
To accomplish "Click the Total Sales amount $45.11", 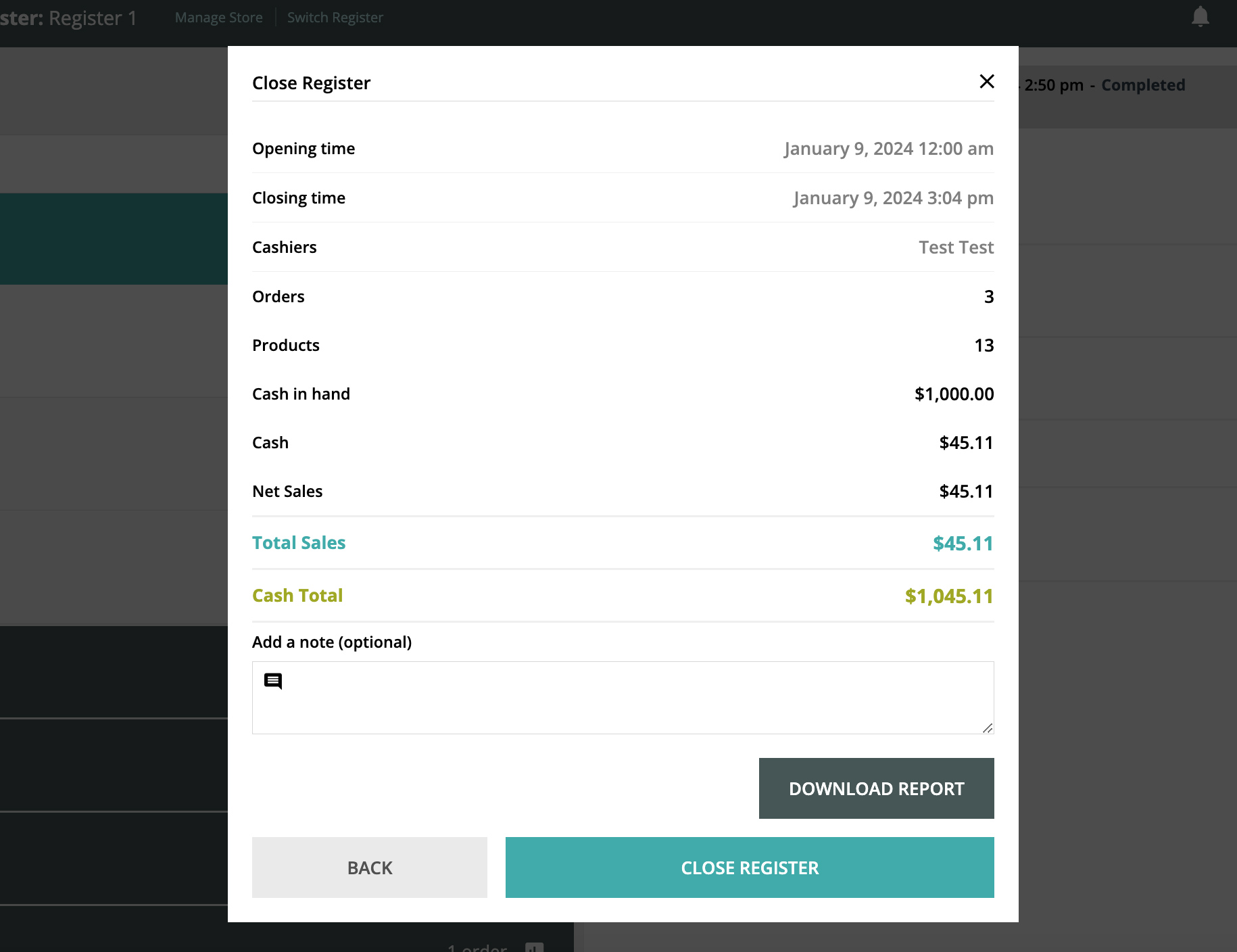I will pyautogui.click(x=963, y=544).
